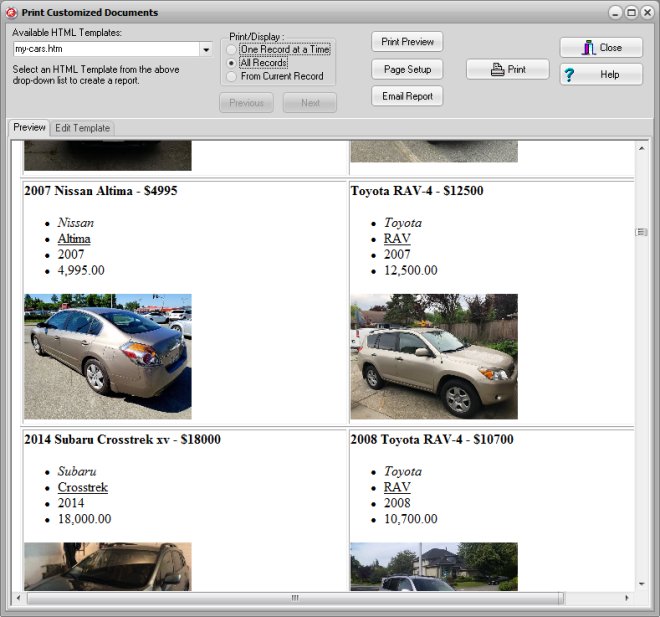
Task: Click the Crosstrek underlined link
Action: 82,487
